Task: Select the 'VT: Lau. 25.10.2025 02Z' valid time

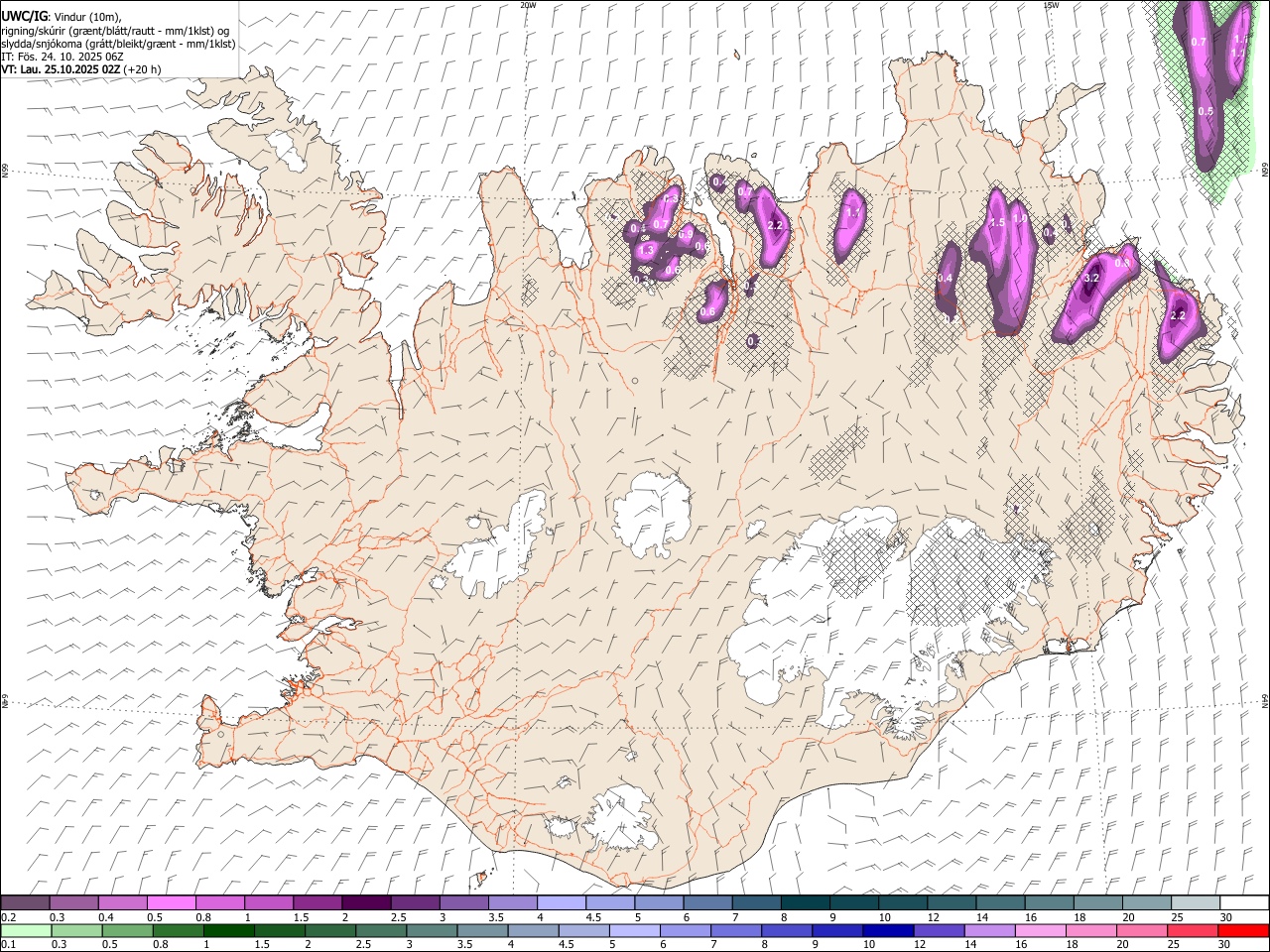Action: 61,69
